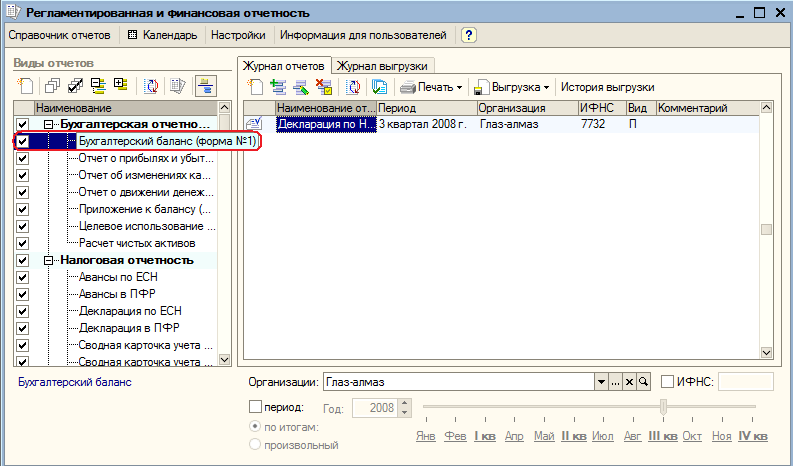Viewport: 793px width, 466px height.
Task: Click the help question mark icon
Action: pos(469,35)
